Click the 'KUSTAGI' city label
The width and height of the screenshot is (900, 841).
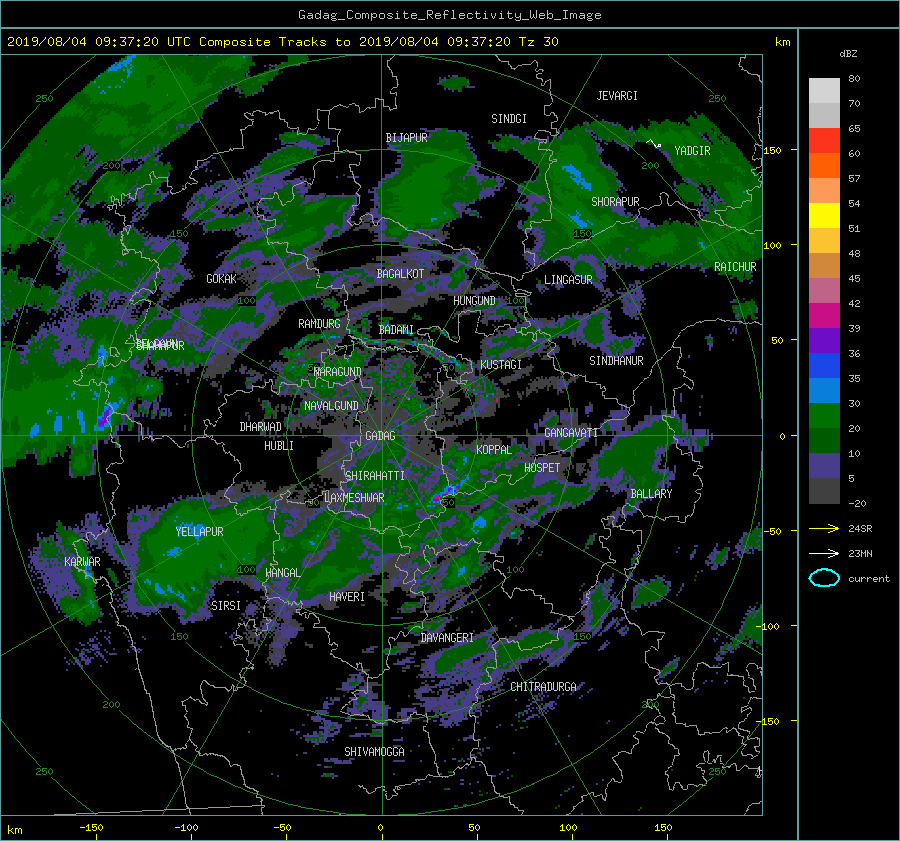pos(501,365)
